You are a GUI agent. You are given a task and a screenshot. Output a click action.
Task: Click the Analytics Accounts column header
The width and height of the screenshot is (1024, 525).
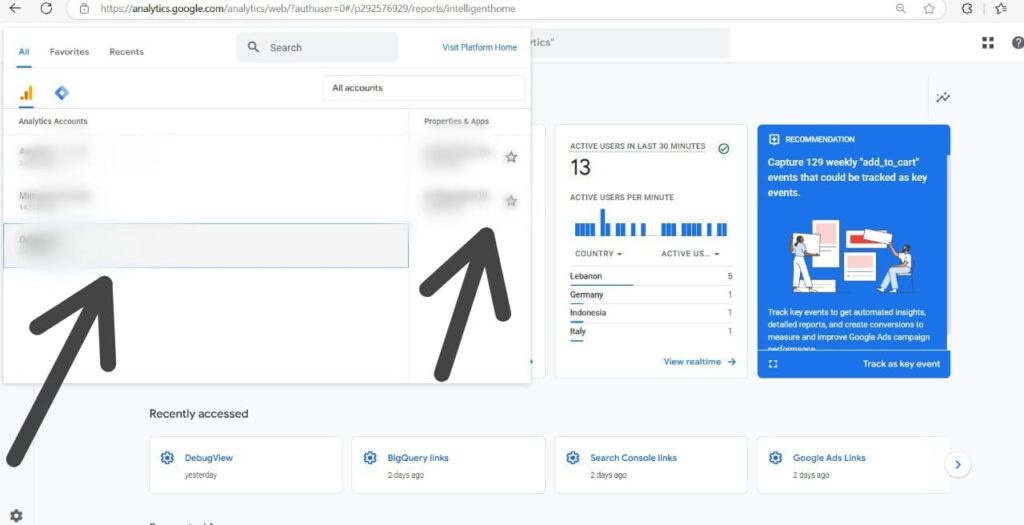coord(53,121)
